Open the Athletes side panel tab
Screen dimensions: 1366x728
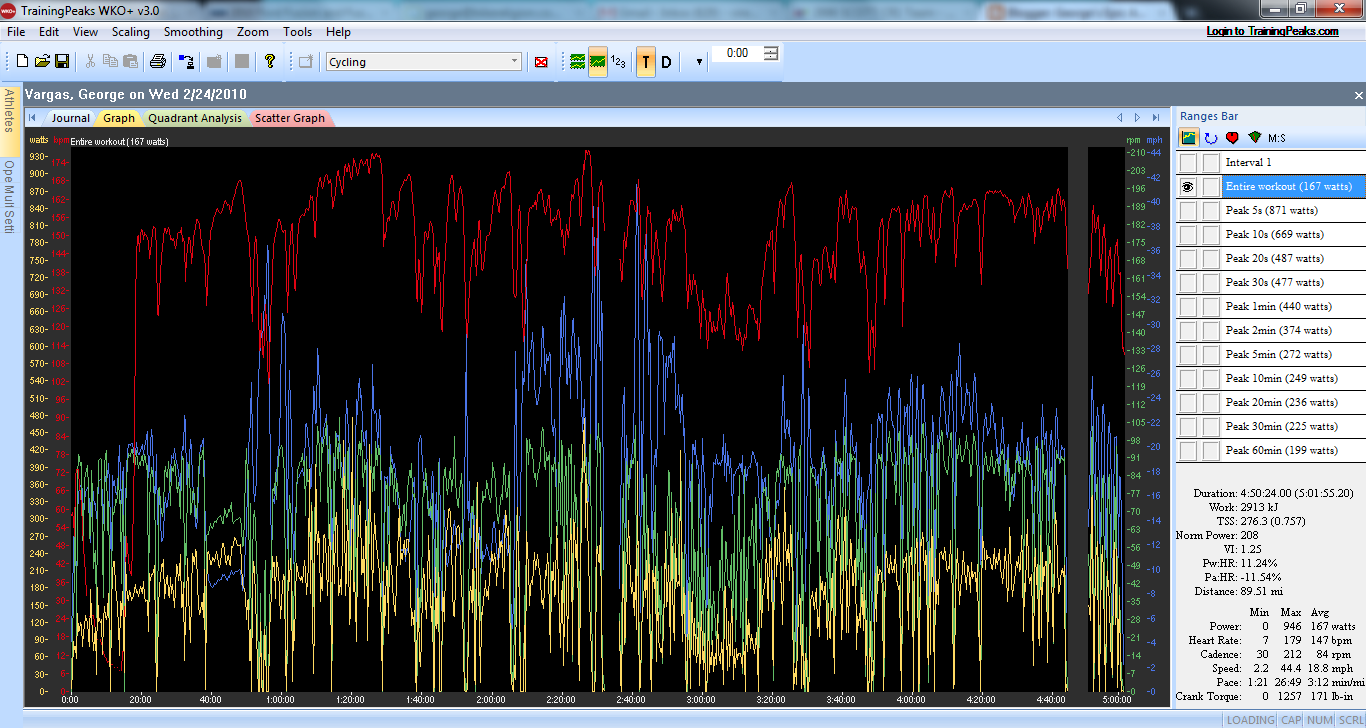pos(9,111)
